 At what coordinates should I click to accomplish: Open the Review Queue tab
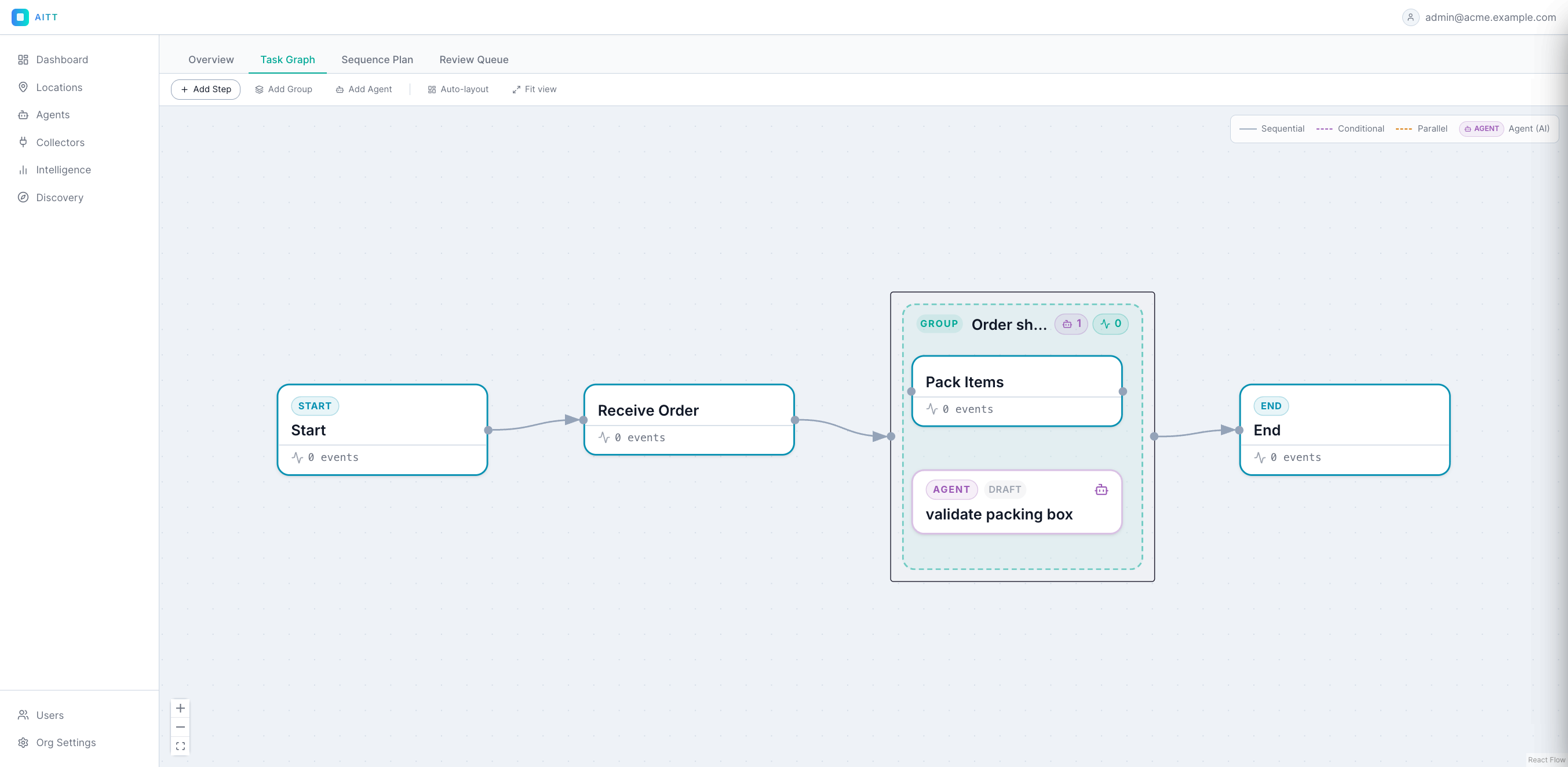point(473,60)
